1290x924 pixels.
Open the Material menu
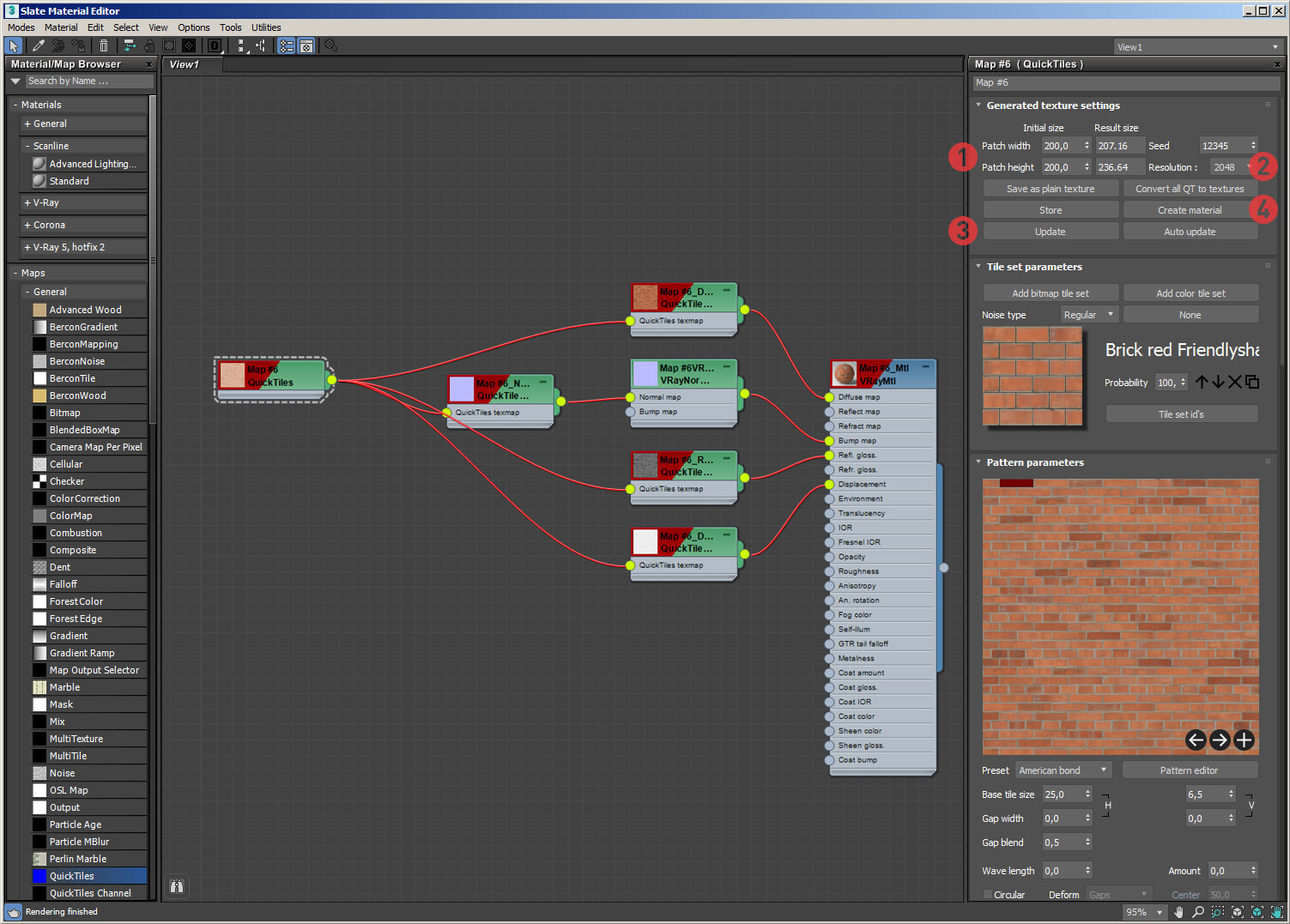point(61,27)
